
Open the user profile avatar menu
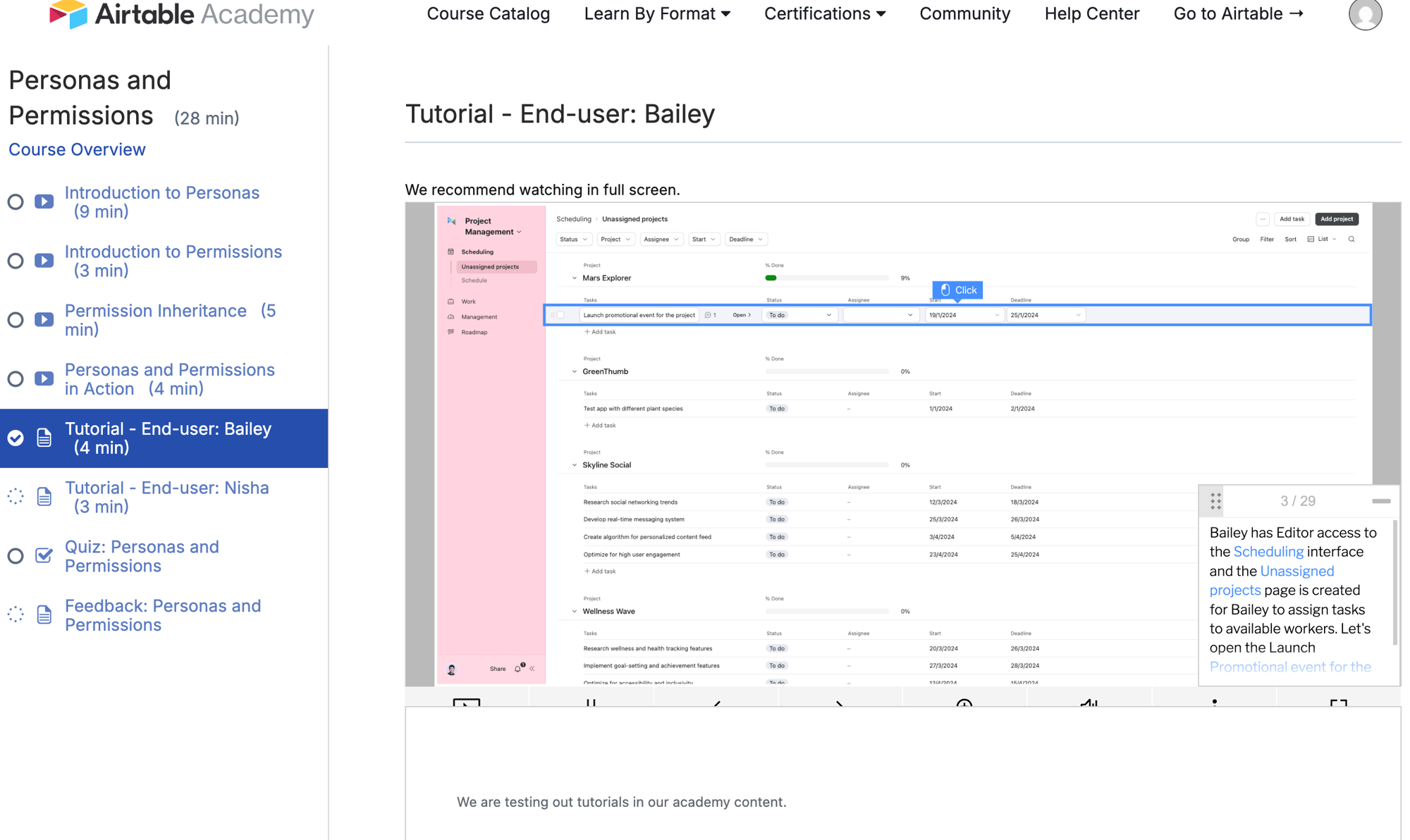1364,14
